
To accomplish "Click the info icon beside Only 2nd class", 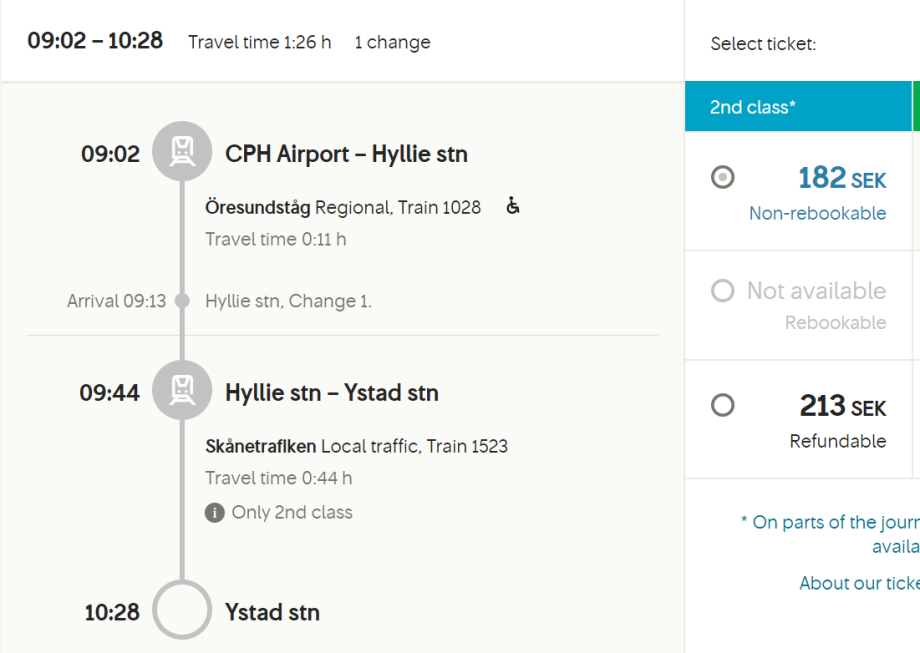I will point(214,513).
